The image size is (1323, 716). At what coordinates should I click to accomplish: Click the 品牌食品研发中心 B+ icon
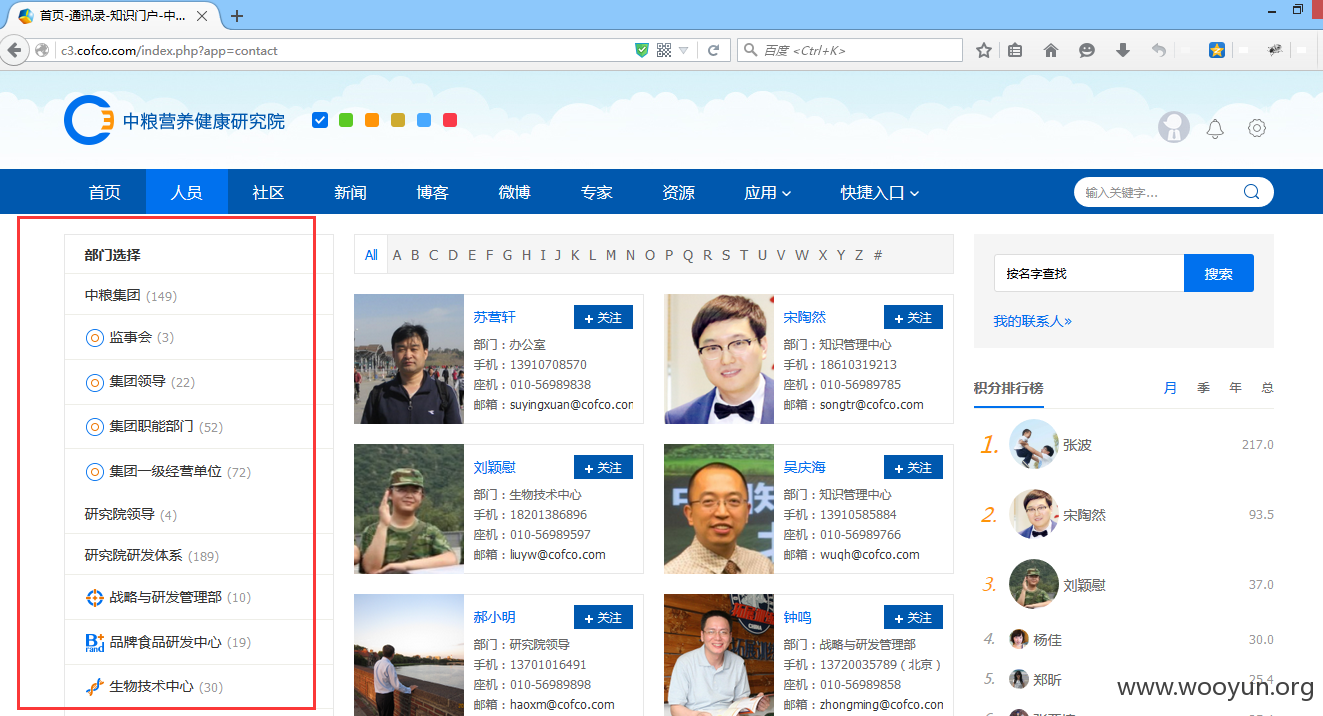click(x=95, y=642)
